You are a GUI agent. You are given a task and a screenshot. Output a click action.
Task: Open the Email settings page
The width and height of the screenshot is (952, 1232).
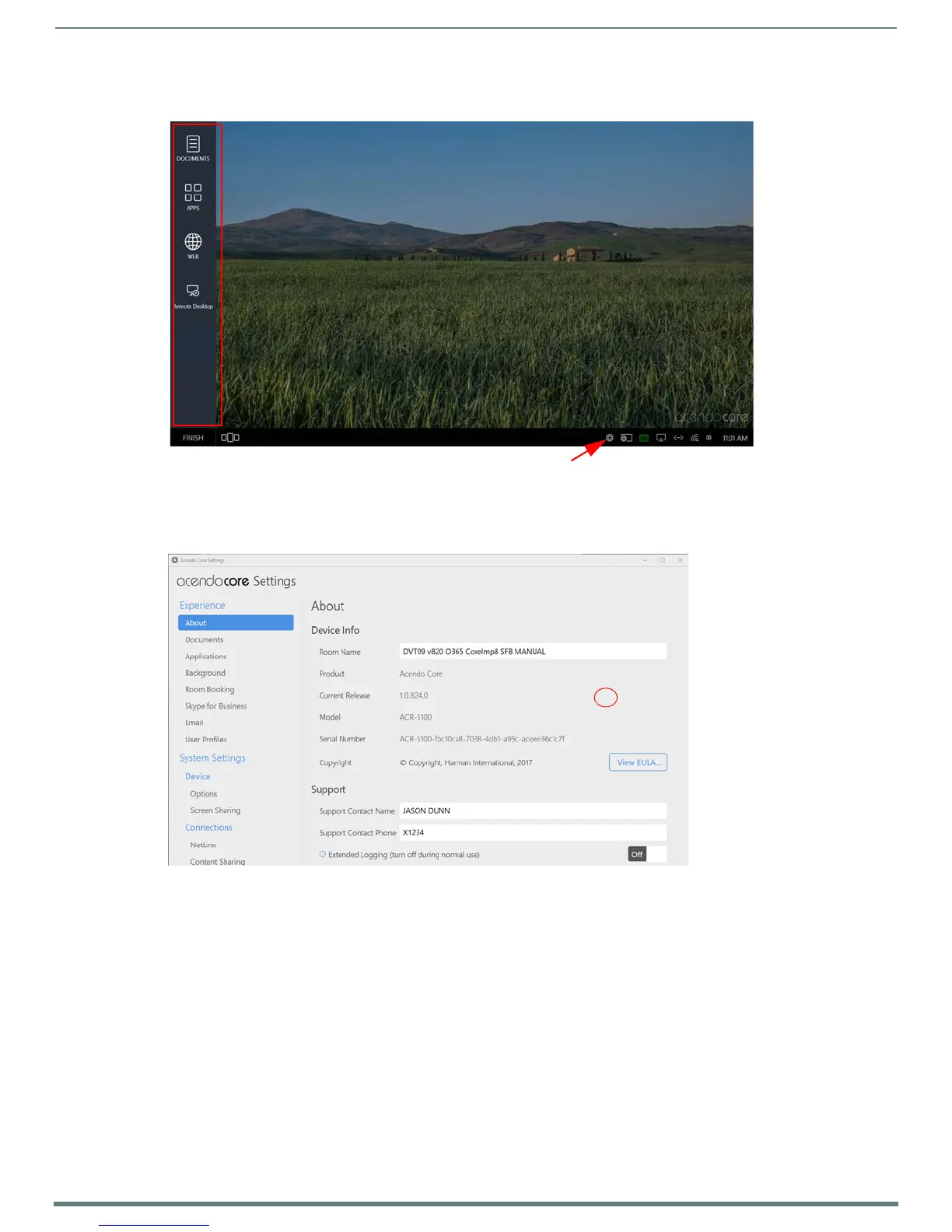tap(194, 723)
